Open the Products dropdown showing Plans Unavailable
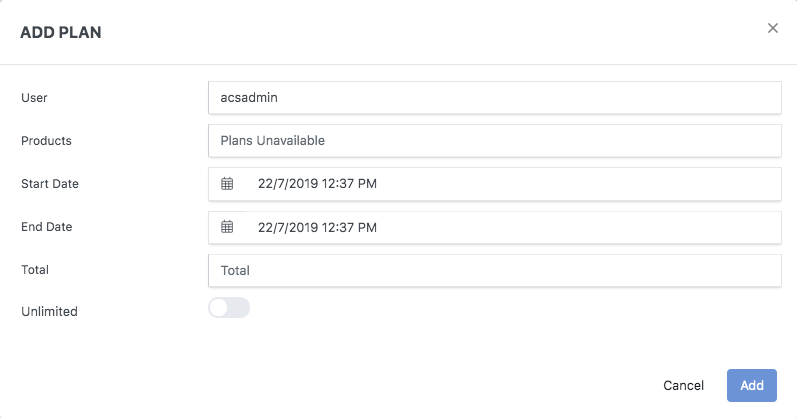This screenshot has width=797, height=418. [x=494, y=141]
